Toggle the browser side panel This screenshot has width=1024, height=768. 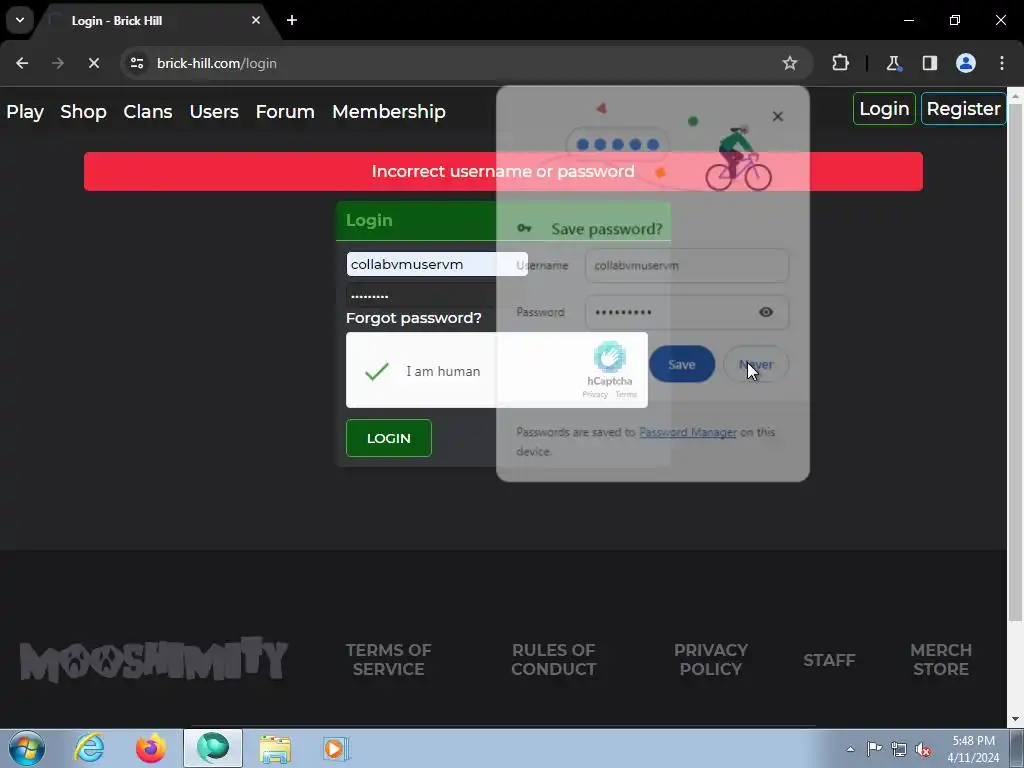929,63
